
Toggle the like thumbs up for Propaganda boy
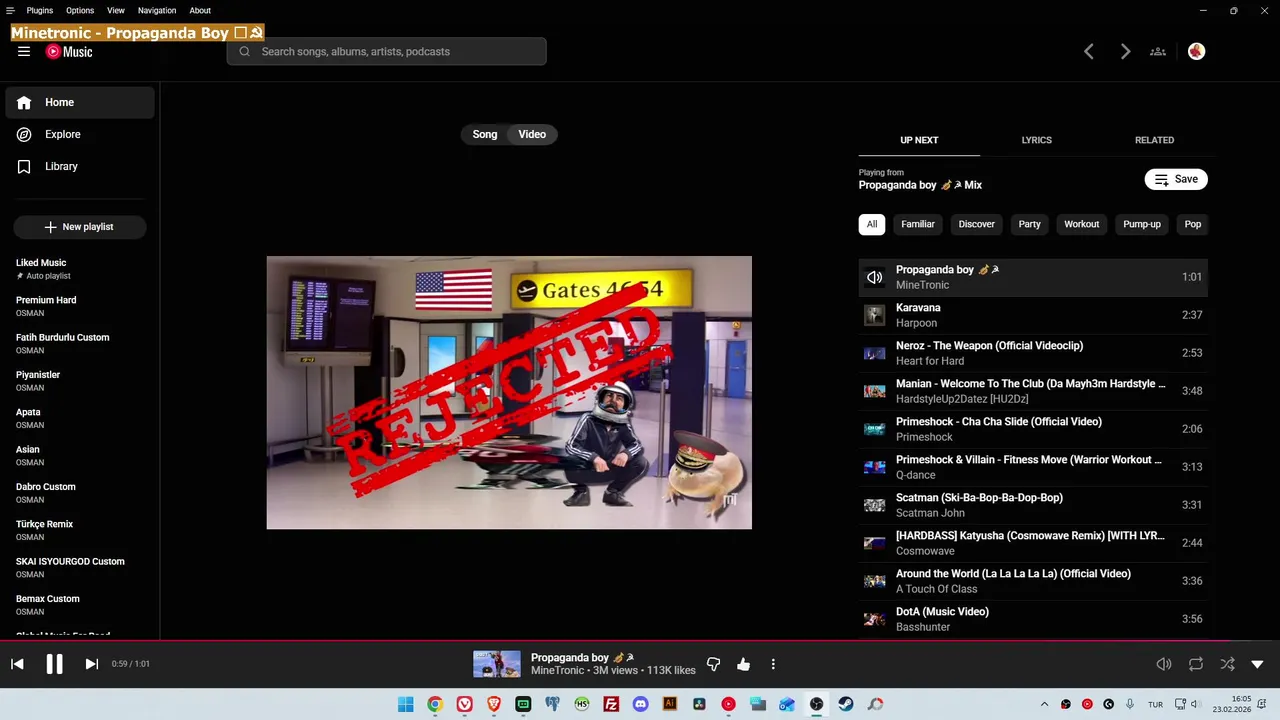[743, 664]
